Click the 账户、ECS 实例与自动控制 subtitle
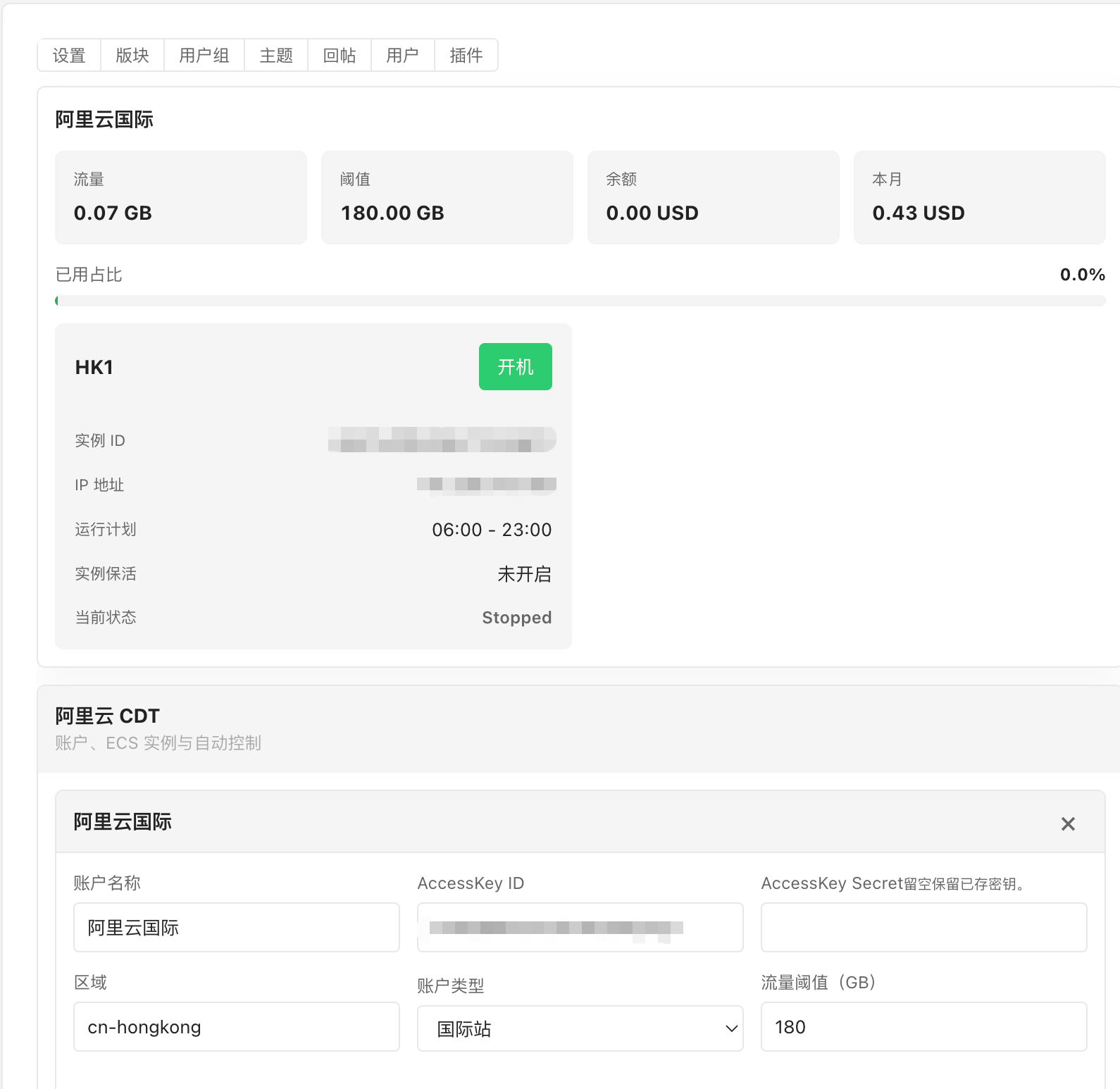1120x1089 pixels. point(158,742)
